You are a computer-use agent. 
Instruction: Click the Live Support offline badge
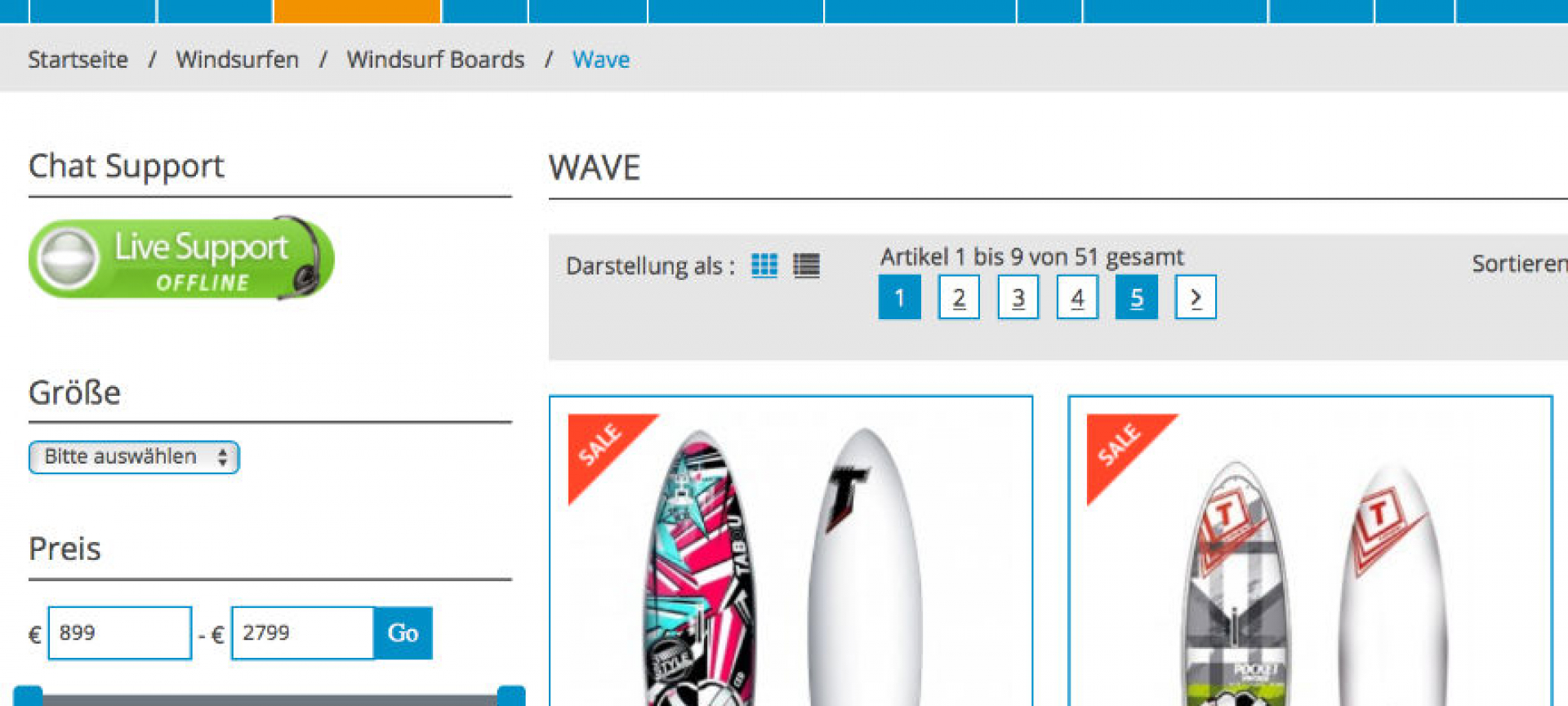(181, 258)
